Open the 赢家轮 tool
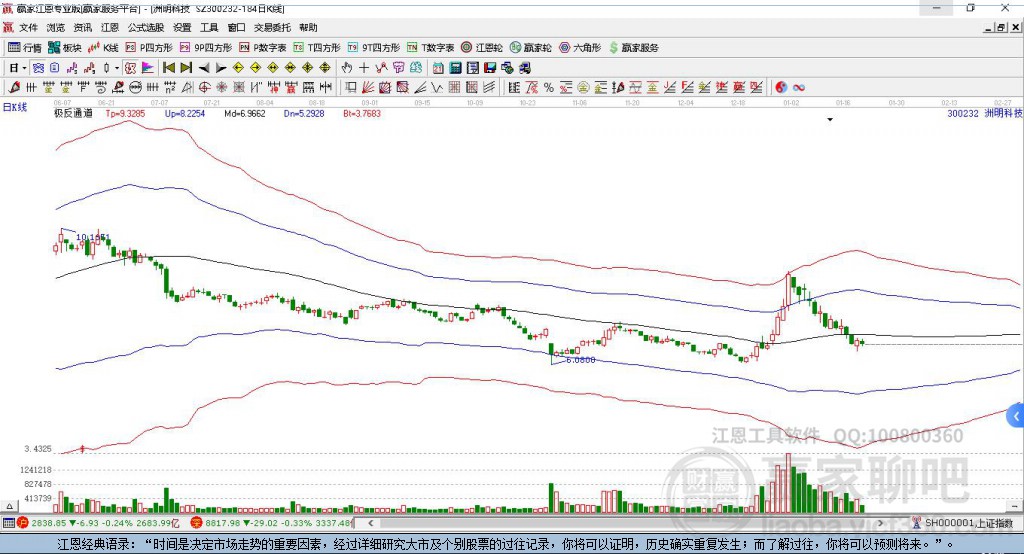Image resolution: width=1024 pixels, height=554 pixels. coord(531,48)
